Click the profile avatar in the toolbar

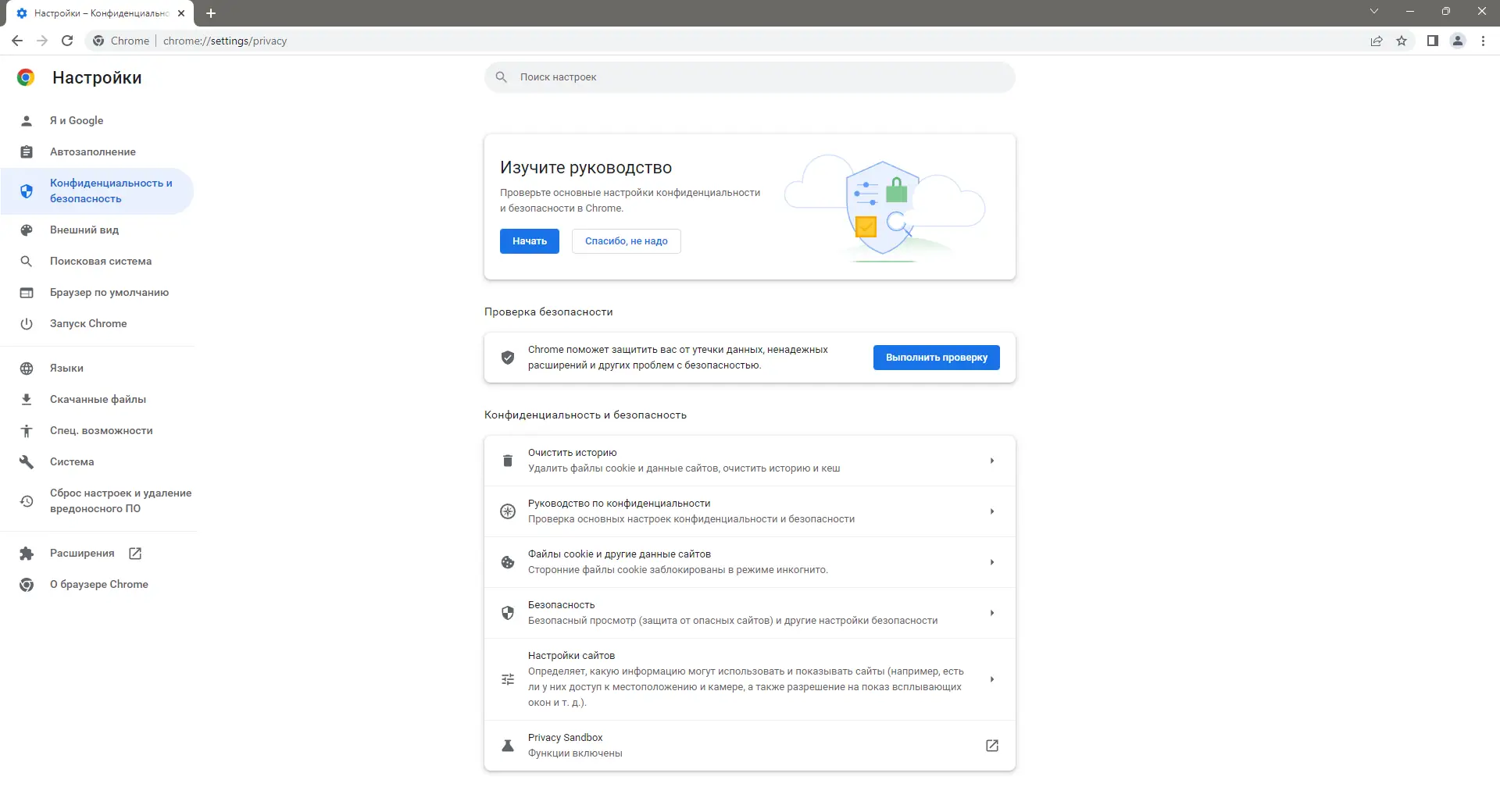(1458, 41)
